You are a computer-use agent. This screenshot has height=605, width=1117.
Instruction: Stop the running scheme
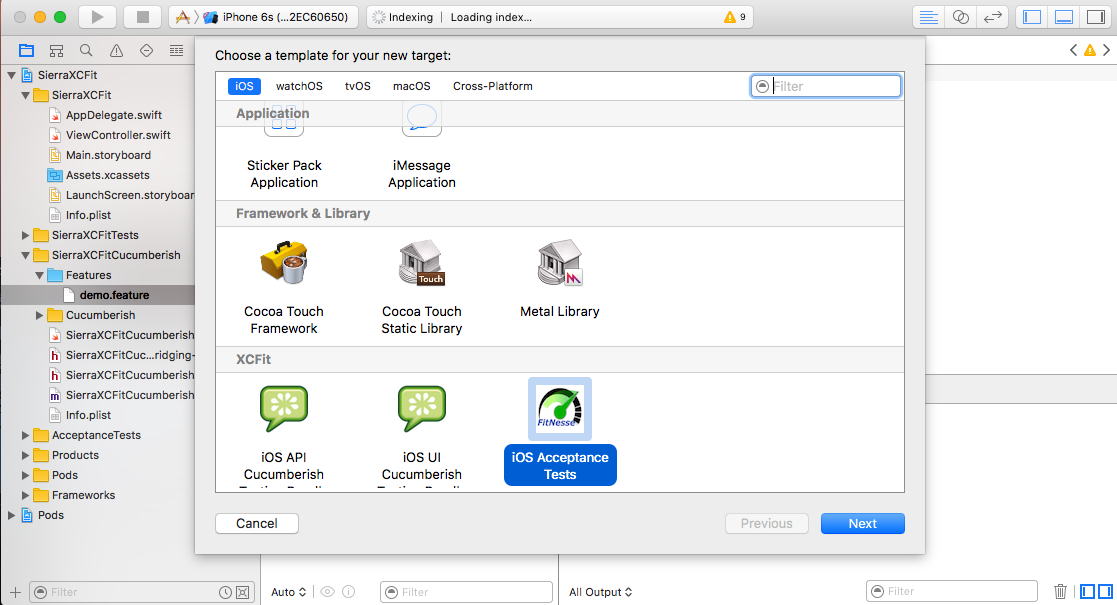point(142,17)
